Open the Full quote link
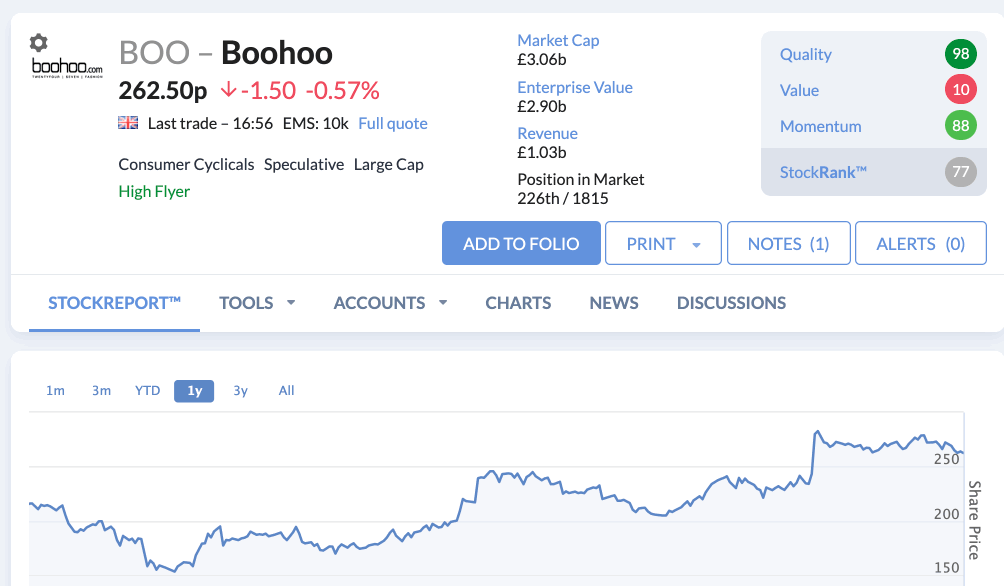 [x=393, y=124]
